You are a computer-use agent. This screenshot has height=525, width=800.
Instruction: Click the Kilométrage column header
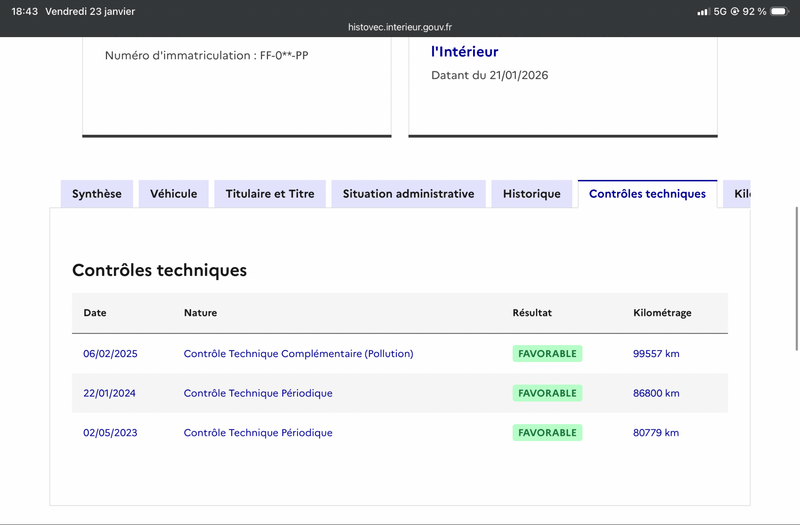(662, 313)
